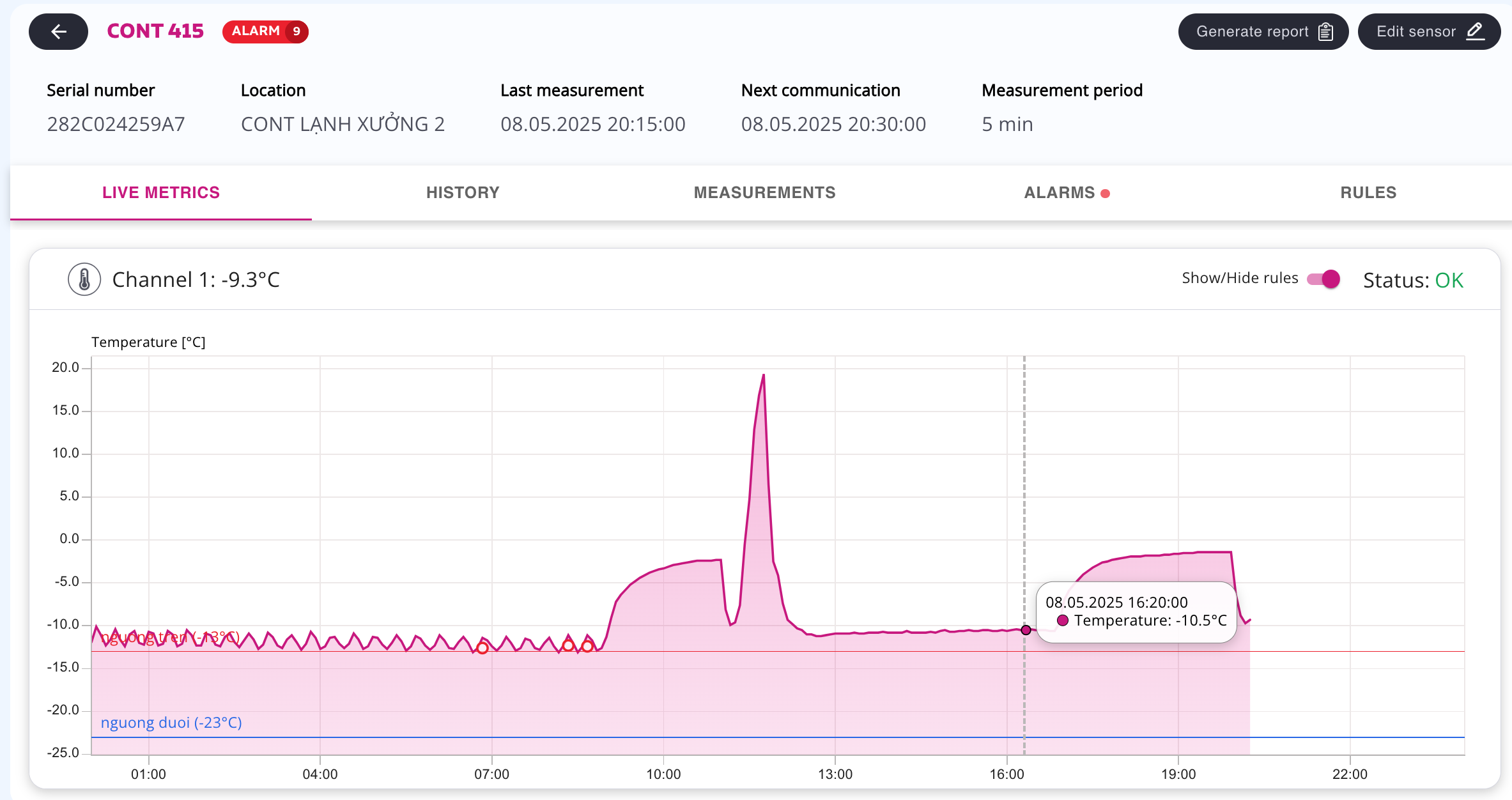
Task: Click the CONT 415 sensor title
Action: coord(155,31)
